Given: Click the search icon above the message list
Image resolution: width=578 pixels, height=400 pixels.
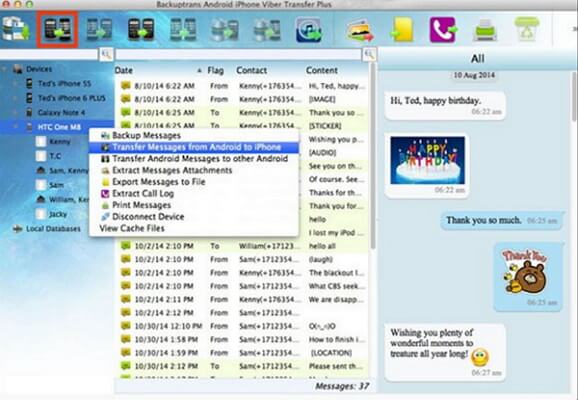Looking at the screenshot, I should pos(369,55).
